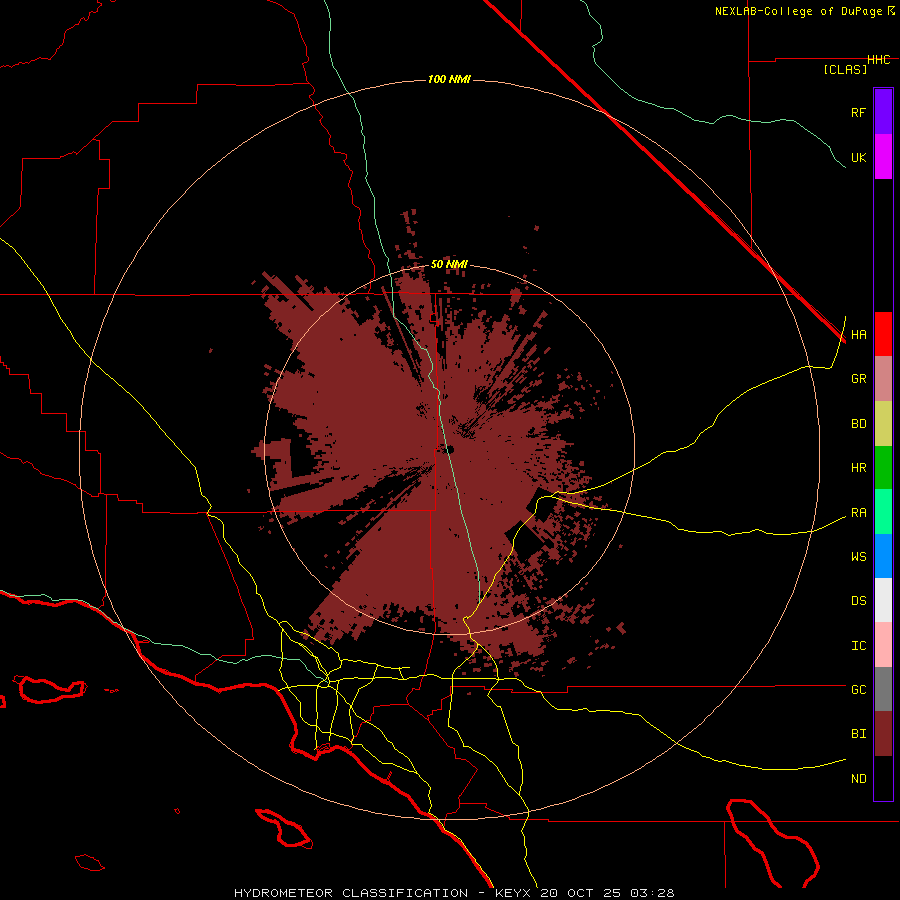Click the GR pinkish legend swatch
Image resolution: width=900 pixels, height=900 pixels.
883,379
